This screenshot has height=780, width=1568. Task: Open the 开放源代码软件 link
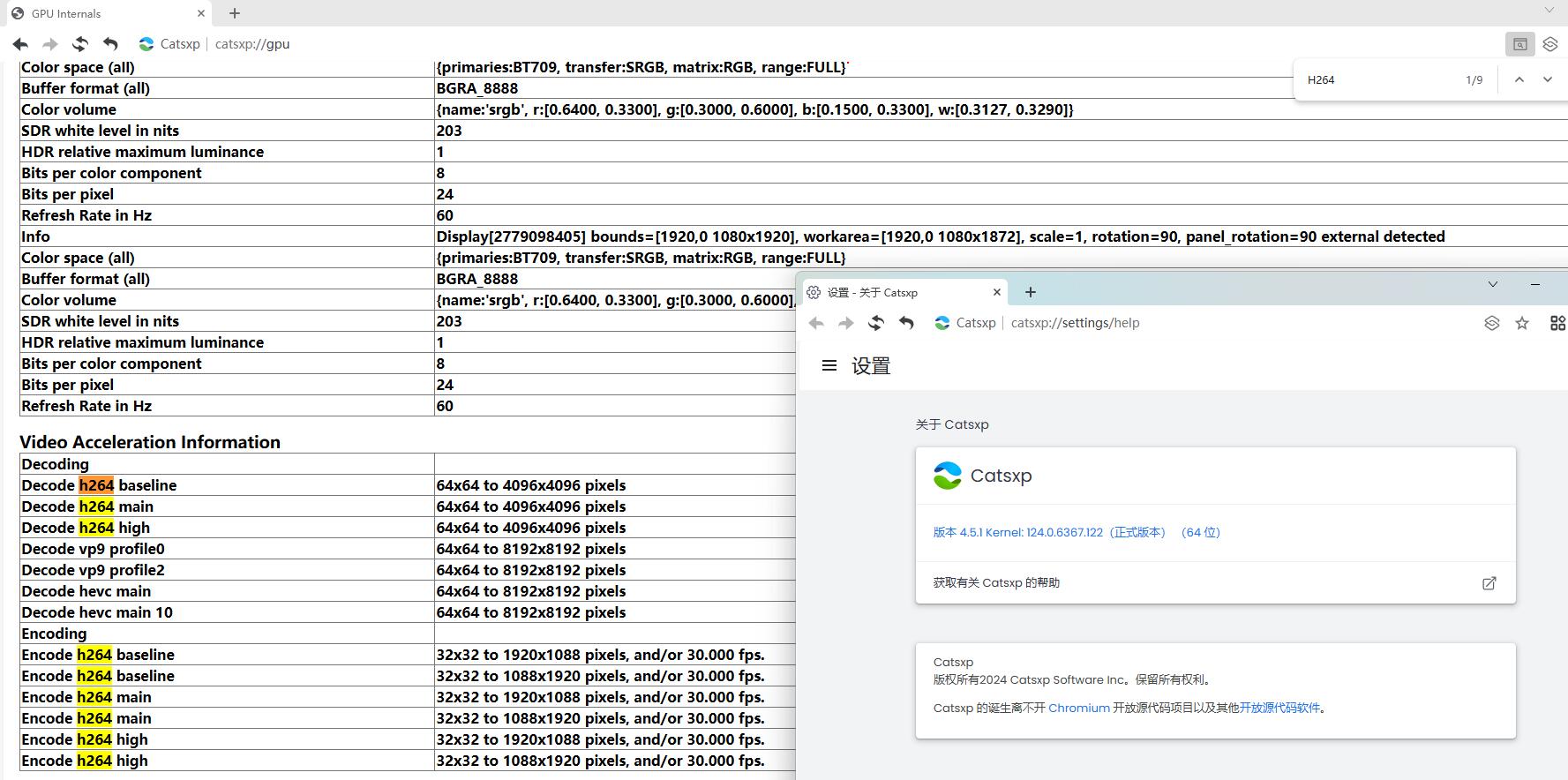[1279, 708]
